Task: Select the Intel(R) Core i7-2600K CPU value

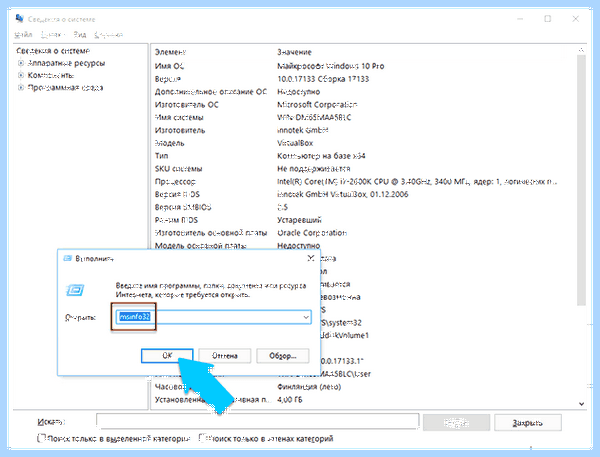Action: 417,181
